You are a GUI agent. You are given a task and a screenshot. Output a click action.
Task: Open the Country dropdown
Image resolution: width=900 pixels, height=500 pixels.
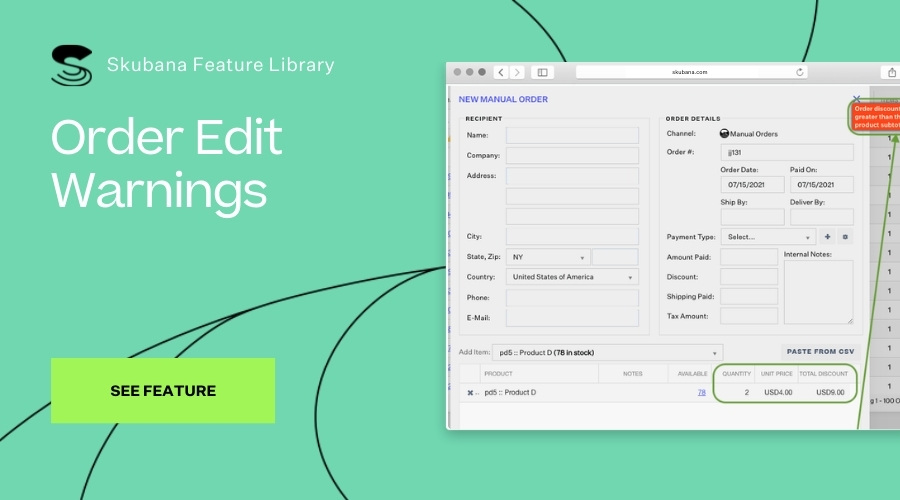point(572,277)
